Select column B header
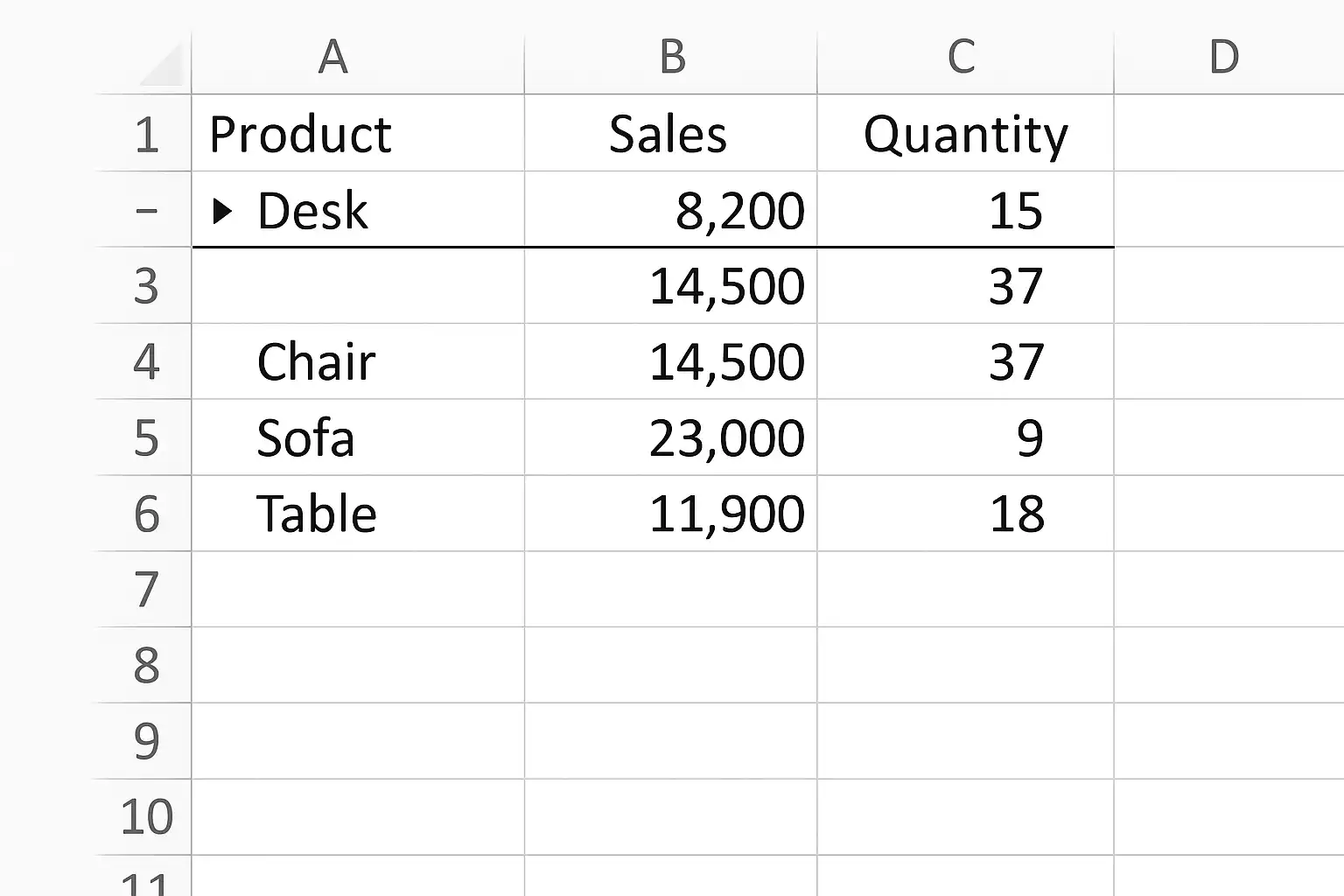The width and height of the screenshot is (1344, 896). click(x=672, y=58)
